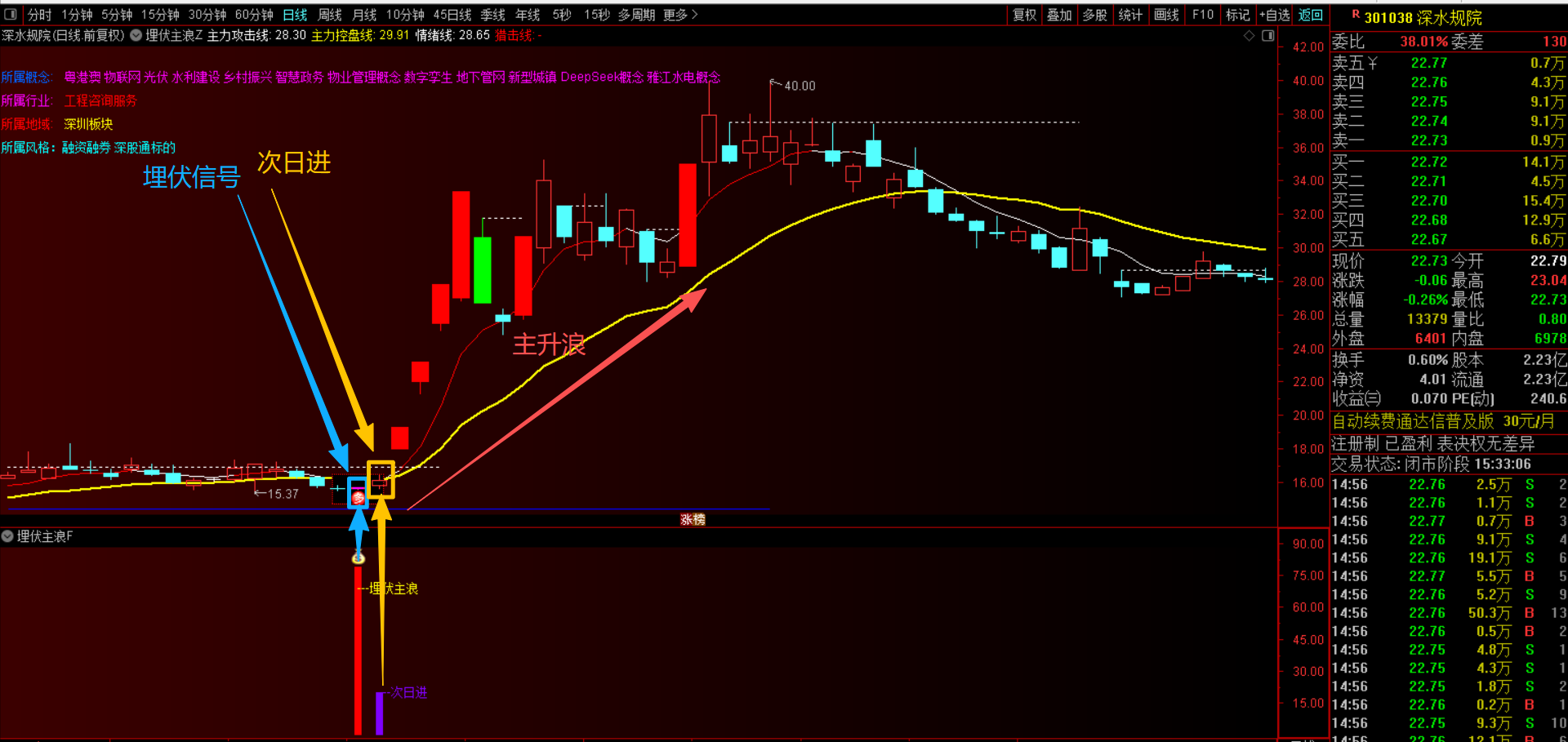Open the 多股 multi-stock view
This screenshot has width=1568, height=742.
pyautogui.click(x=1095, y=15)
